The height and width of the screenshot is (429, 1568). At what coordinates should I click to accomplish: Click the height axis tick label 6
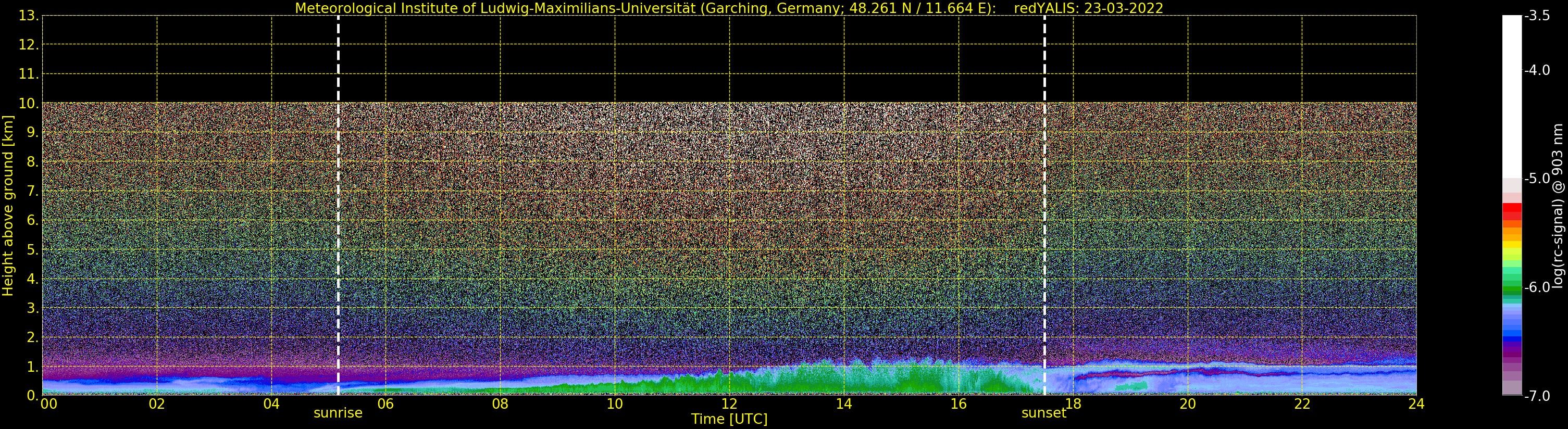coord(32,220)
